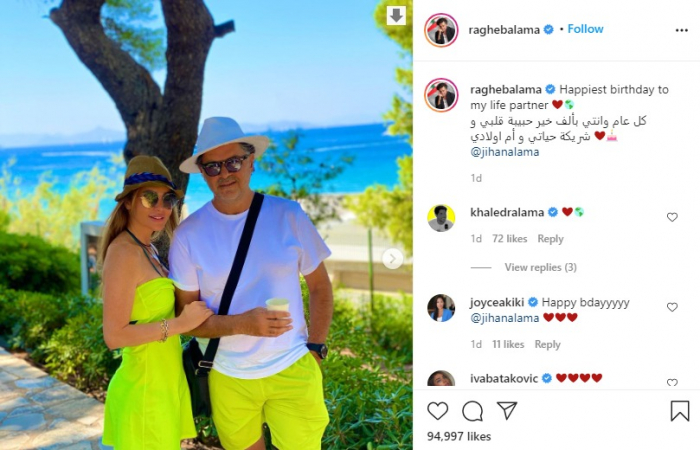The width and height of the screenshot is (700, 450).
Task: Save post with bookmark icon
Action: point(679,411)
